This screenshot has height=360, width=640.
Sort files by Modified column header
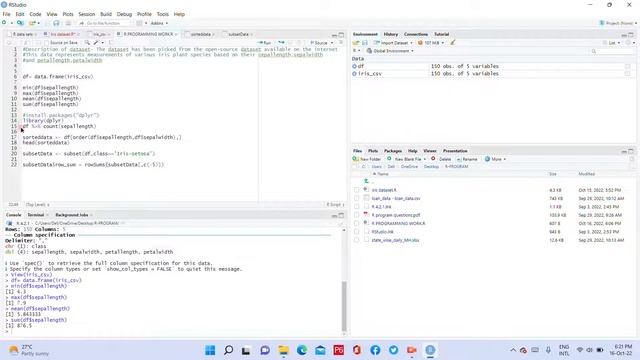click(x=586, y=174)
